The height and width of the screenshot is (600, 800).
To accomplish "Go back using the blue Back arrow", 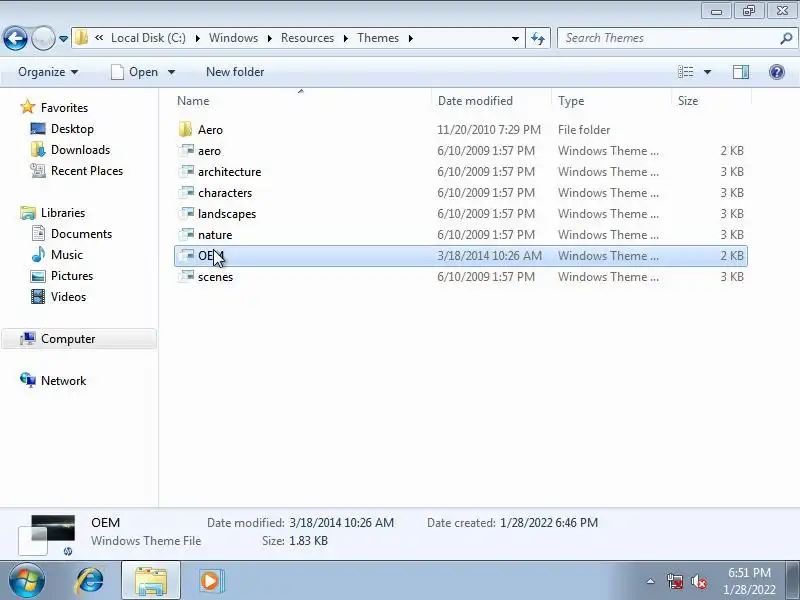I will click(15, 38).
